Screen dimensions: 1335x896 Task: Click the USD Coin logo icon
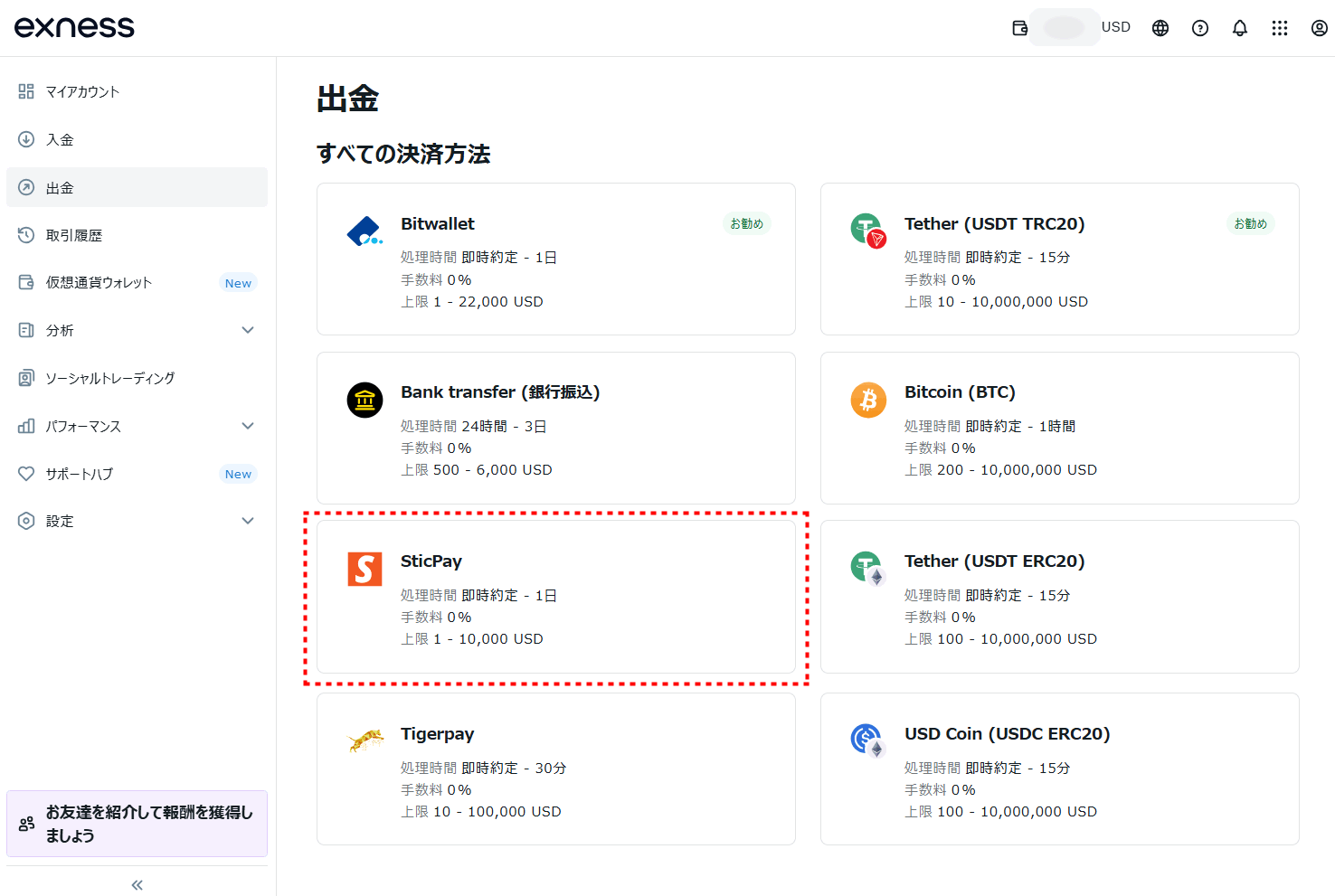[x=868, y=740]
